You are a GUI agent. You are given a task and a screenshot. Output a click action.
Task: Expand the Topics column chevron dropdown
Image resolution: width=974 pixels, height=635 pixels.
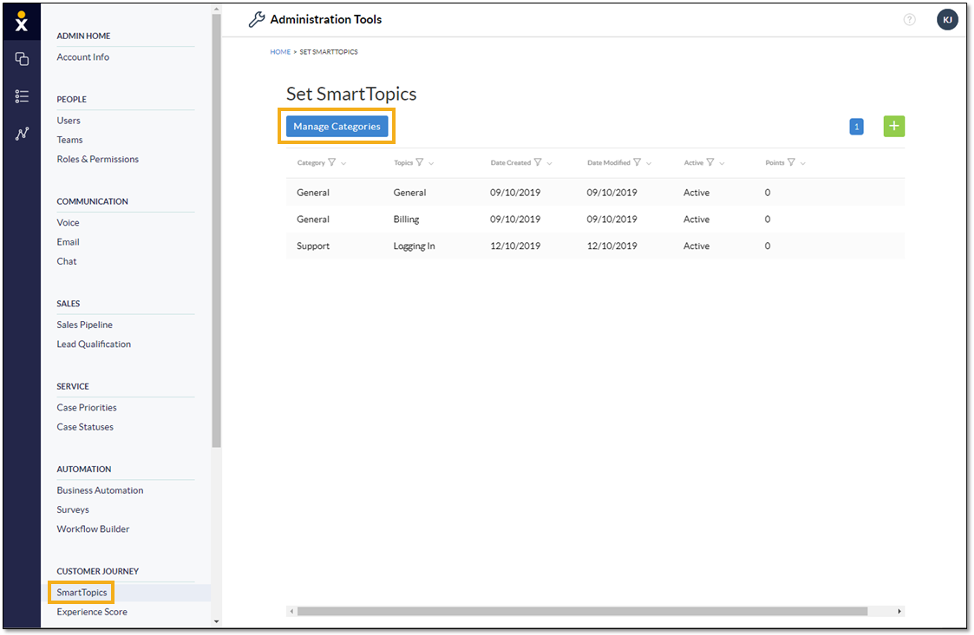pos(431,163)
